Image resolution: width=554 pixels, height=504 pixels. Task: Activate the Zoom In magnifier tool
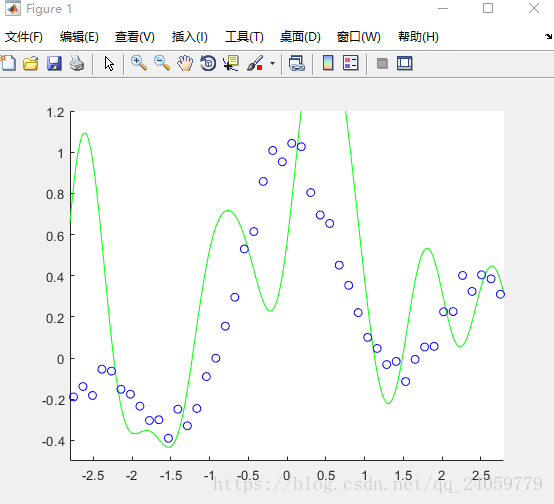click(139, 64)
